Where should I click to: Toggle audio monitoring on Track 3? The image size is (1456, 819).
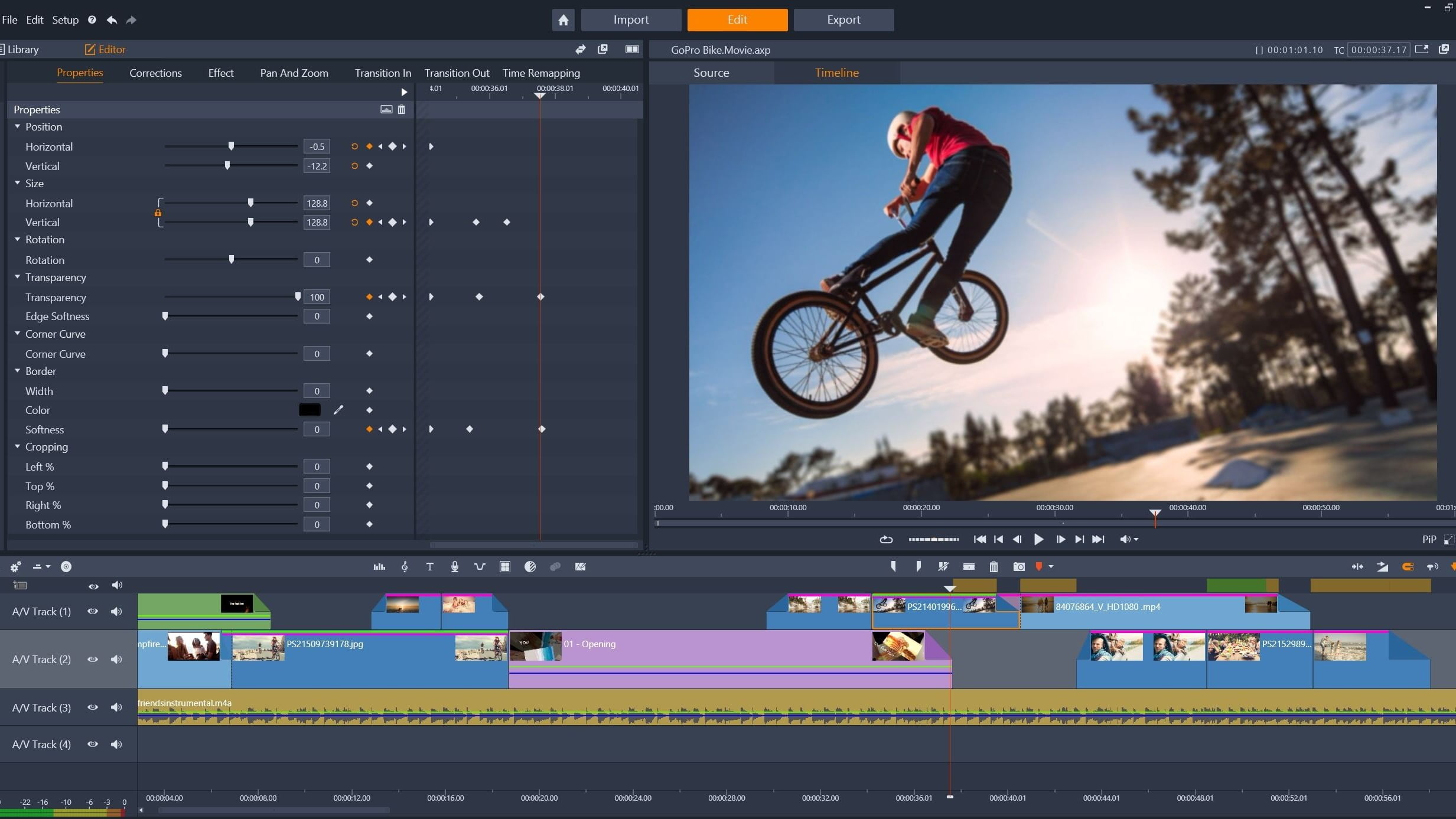117,707
